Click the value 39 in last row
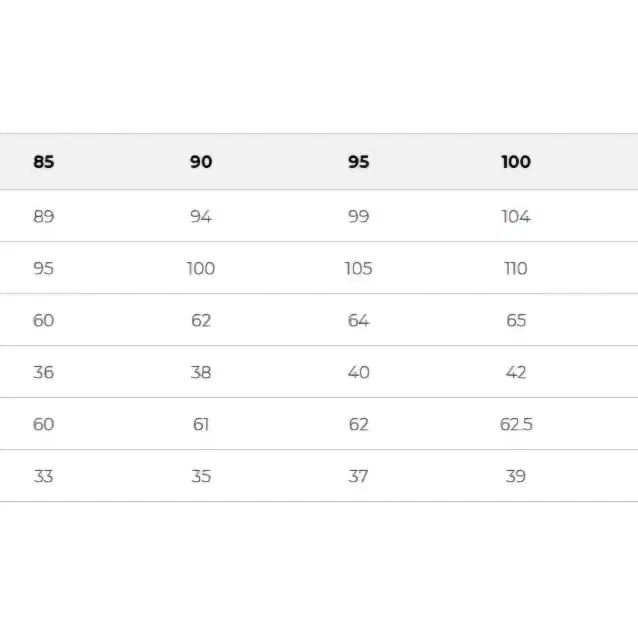The width and height of the screenshot is (638, 638). (x=516, y=476)
